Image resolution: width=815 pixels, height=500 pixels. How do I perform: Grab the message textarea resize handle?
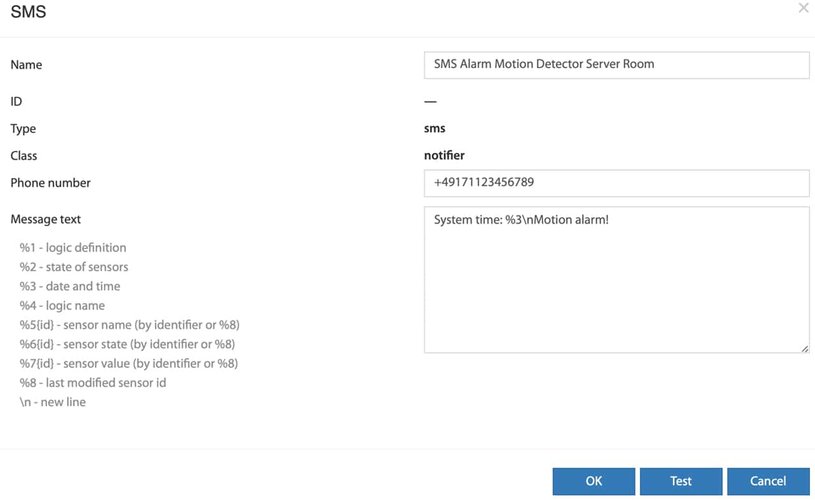(805, 349)
